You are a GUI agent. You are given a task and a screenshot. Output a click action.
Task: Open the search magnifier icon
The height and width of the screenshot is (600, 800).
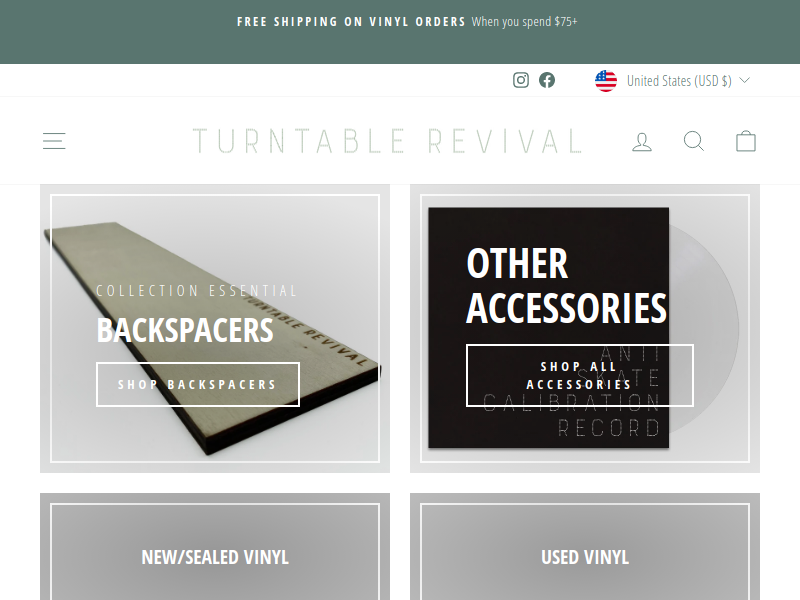[x=694, y=141]
